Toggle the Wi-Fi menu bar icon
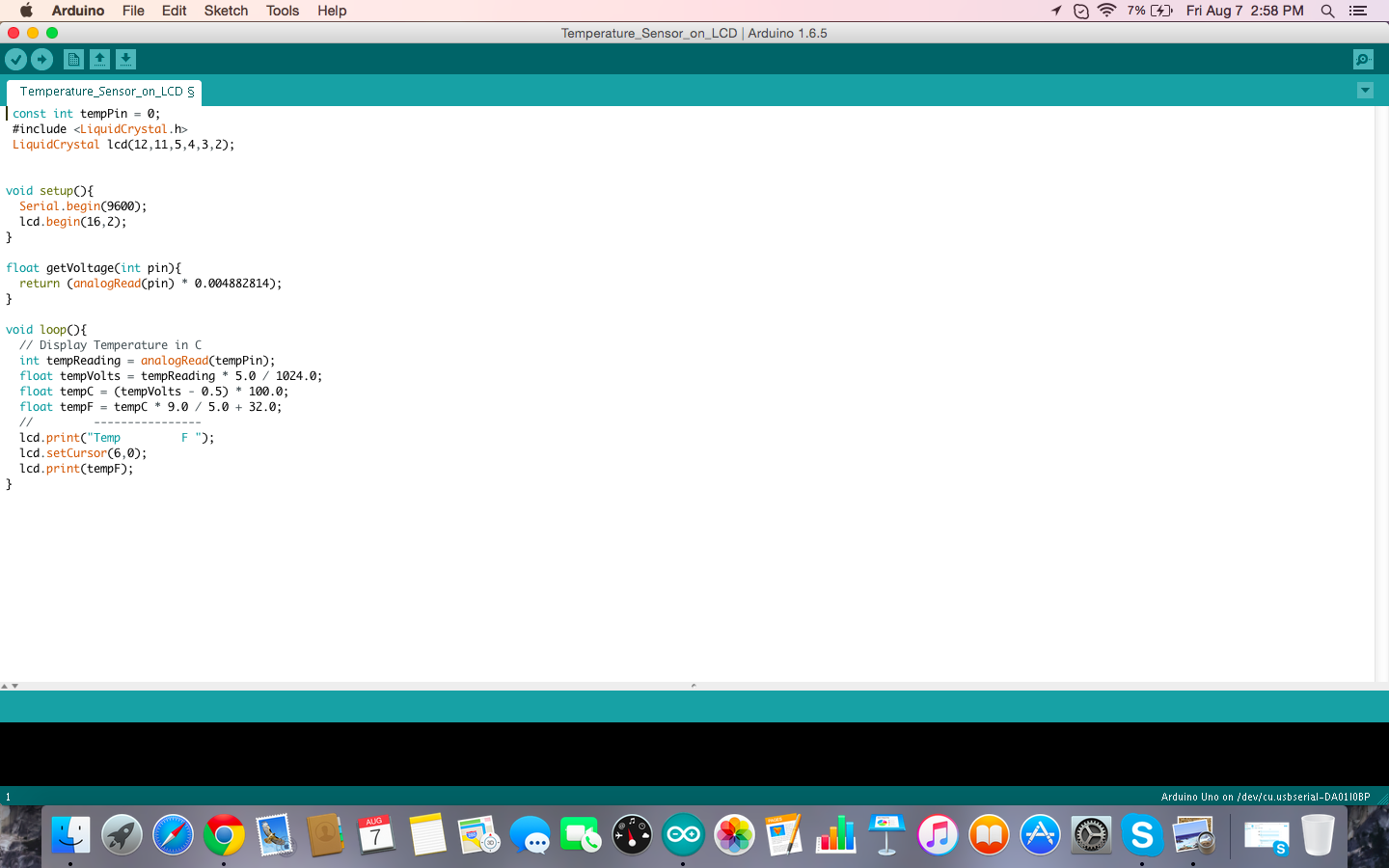Screen dimensions: 1389x868 click(x=1105, y=11)
